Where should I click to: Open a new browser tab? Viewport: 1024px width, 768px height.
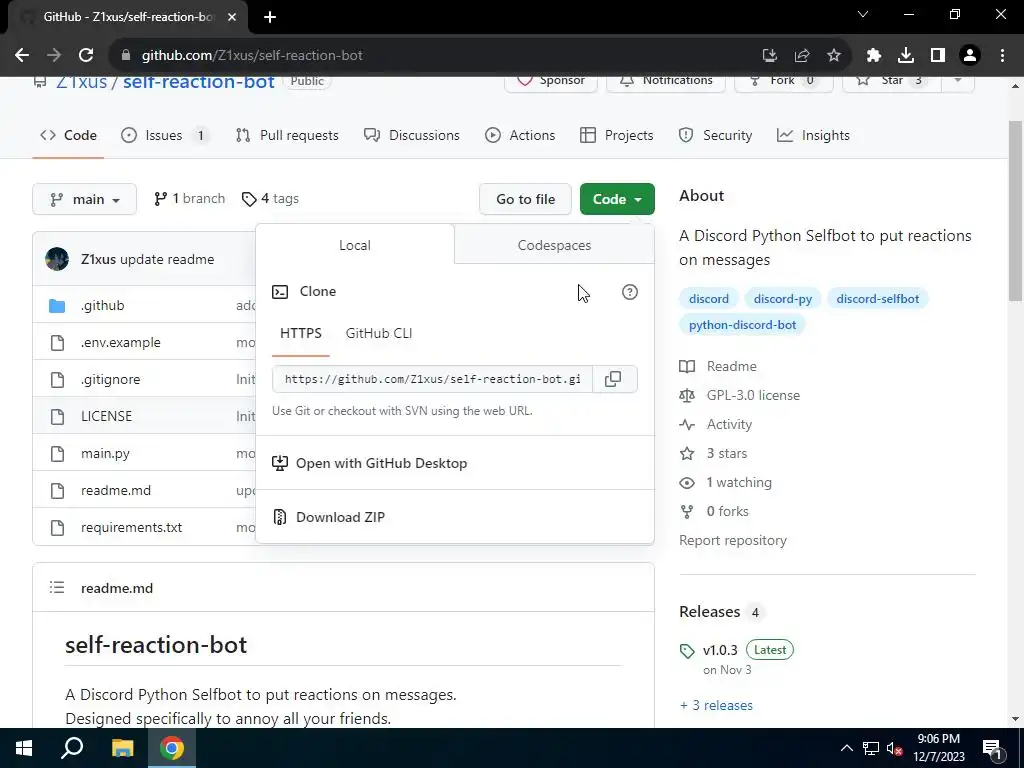click(x=270, y=17)
